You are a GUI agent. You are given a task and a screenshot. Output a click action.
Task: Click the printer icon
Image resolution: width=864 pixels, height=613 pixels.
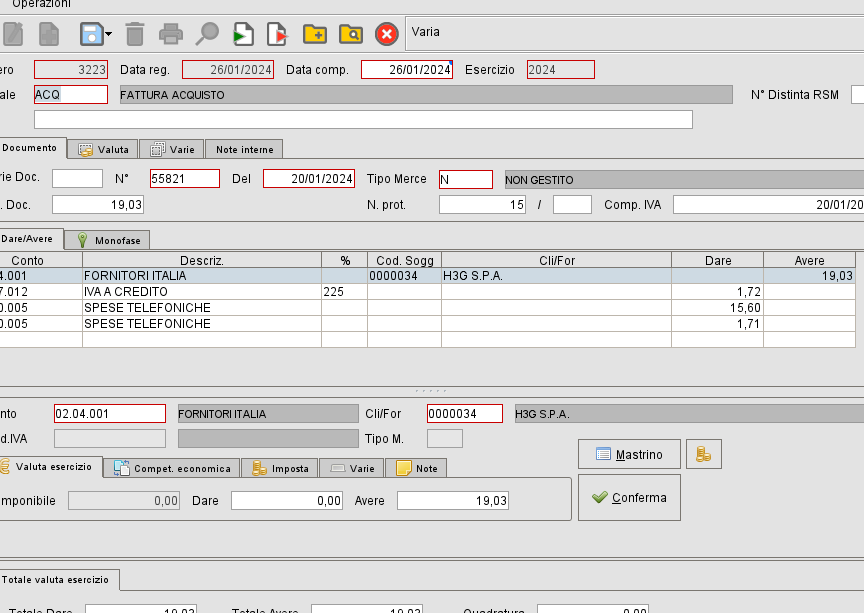(171, 34)
